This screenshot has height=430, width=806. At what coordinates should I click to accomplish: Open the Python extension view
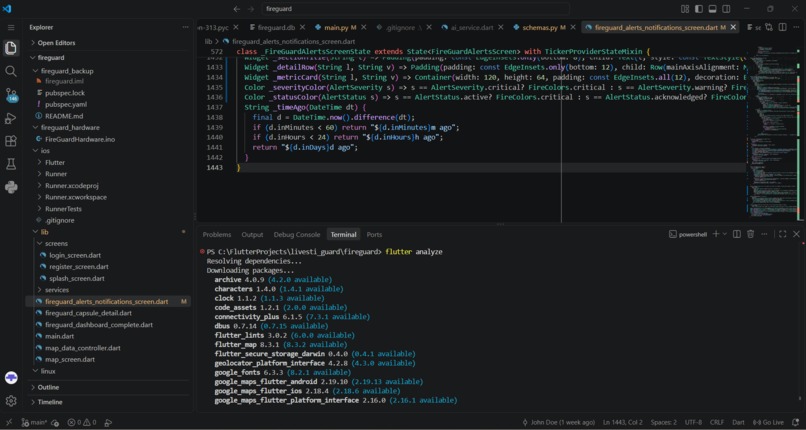(11, 187)
